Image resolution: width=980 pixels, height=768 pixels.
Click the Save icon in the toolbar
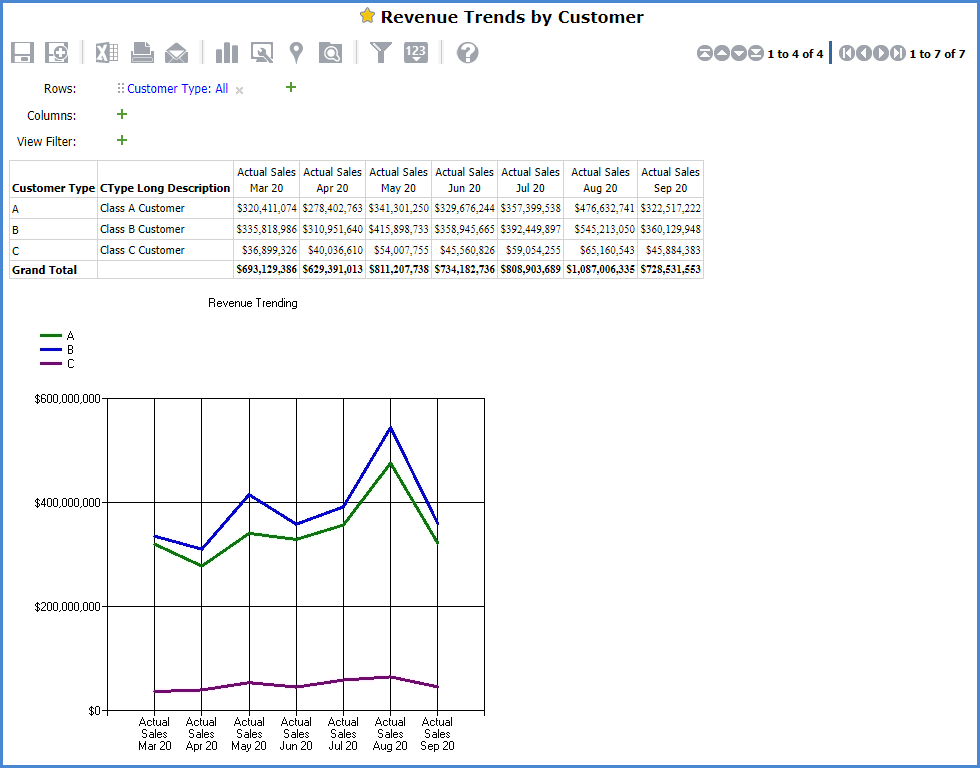tap(23, 53)
